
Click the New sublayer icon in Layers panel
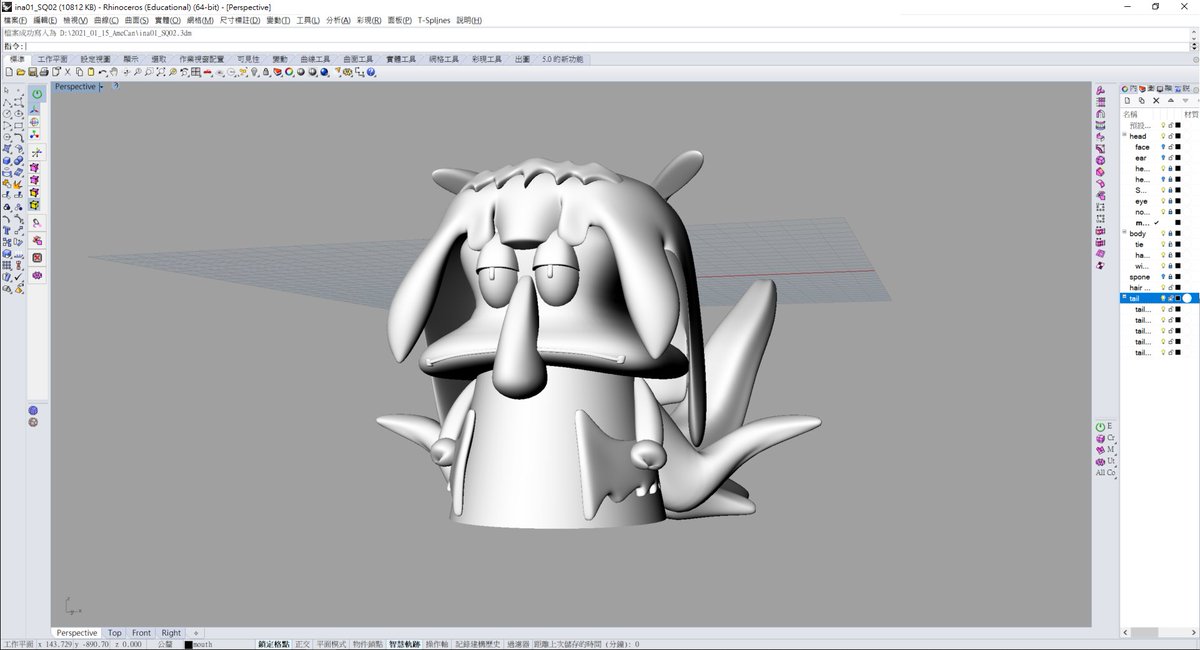point(1142,100)
